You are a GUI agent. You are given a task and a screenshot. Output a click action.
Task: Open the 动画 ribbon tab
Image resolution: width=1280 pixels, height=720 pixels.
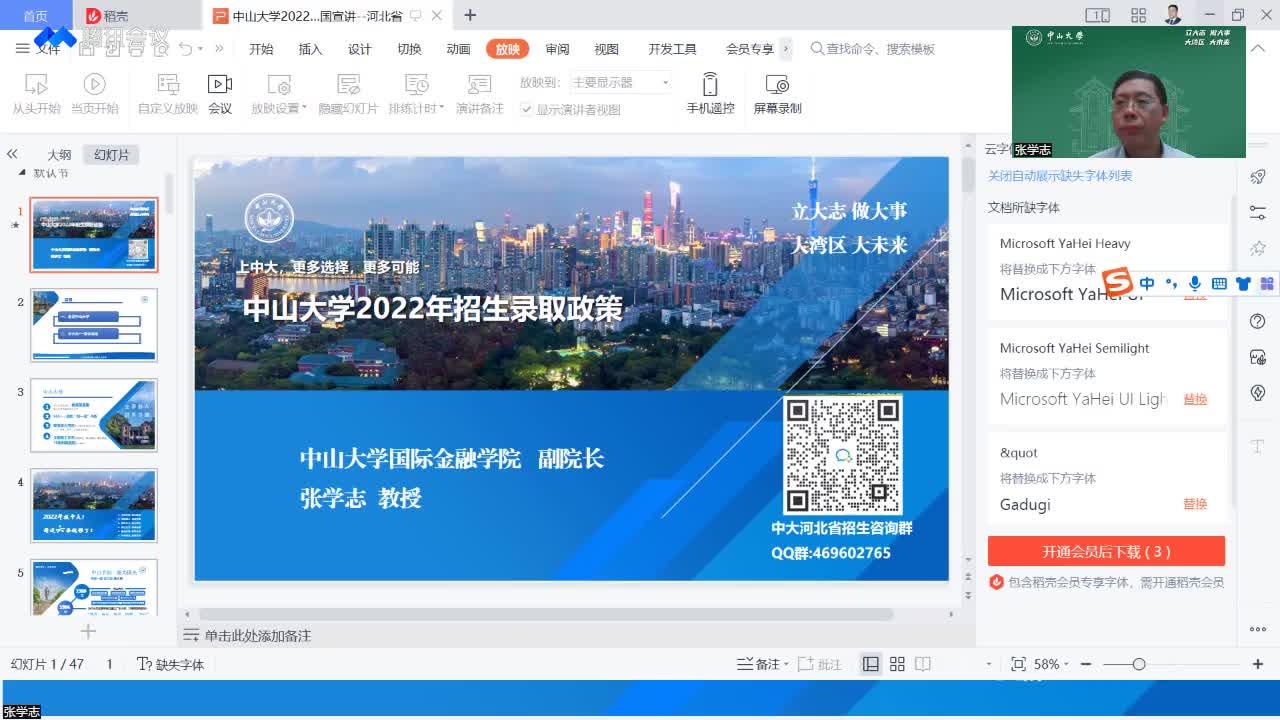[x=458, y=49]
